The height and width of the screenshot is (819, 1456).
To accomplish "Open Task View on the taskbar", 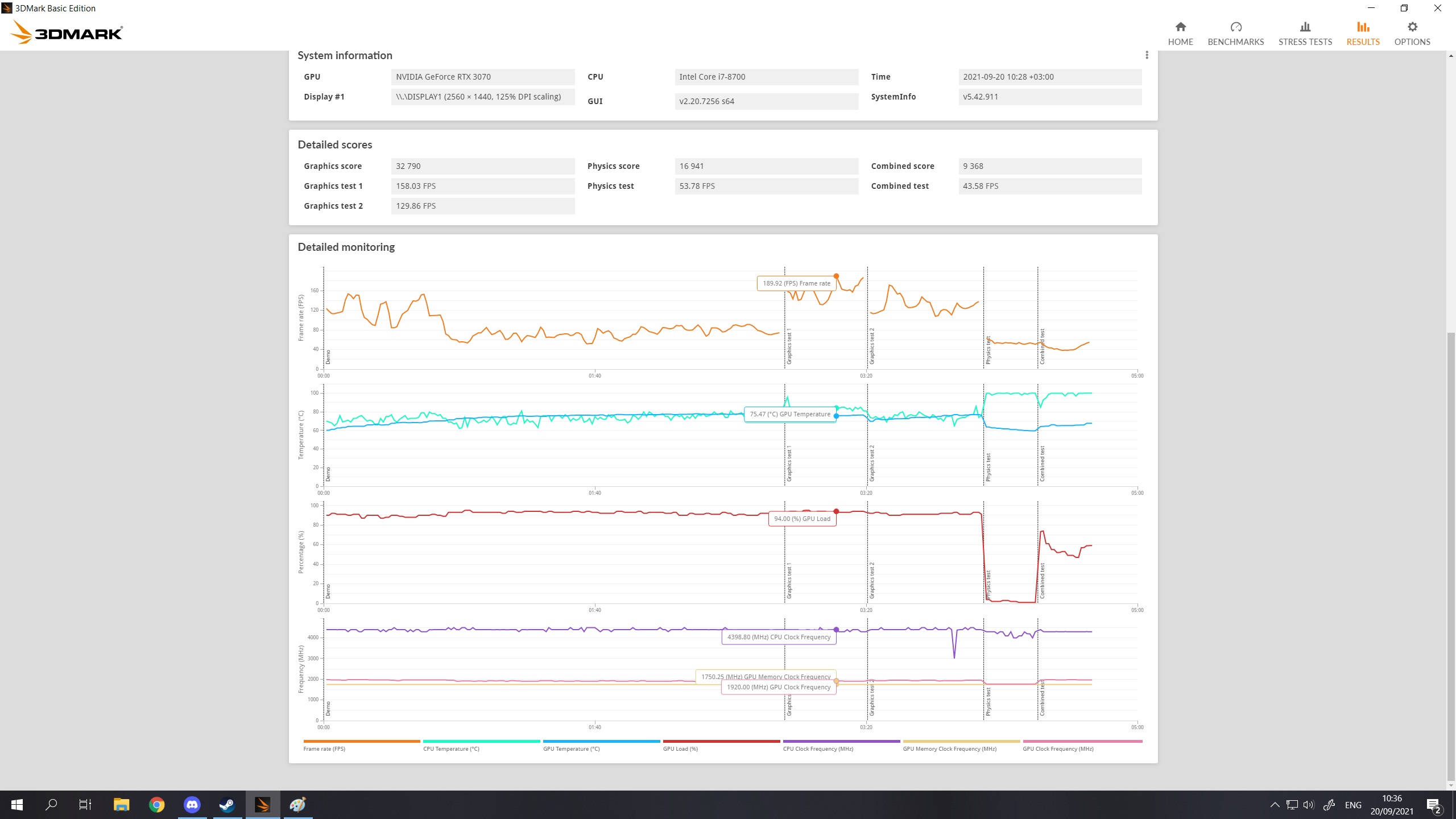I will click(85, 805).
